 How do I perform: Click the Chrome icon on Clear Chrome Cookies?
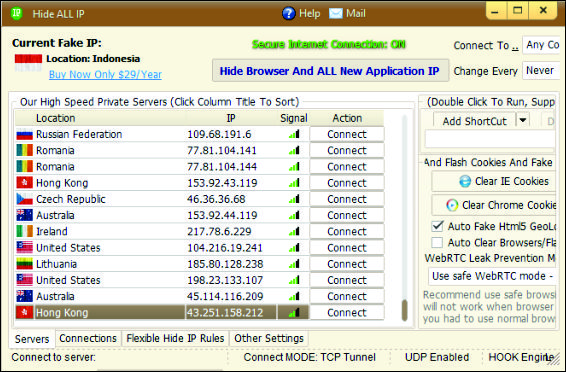452,205
